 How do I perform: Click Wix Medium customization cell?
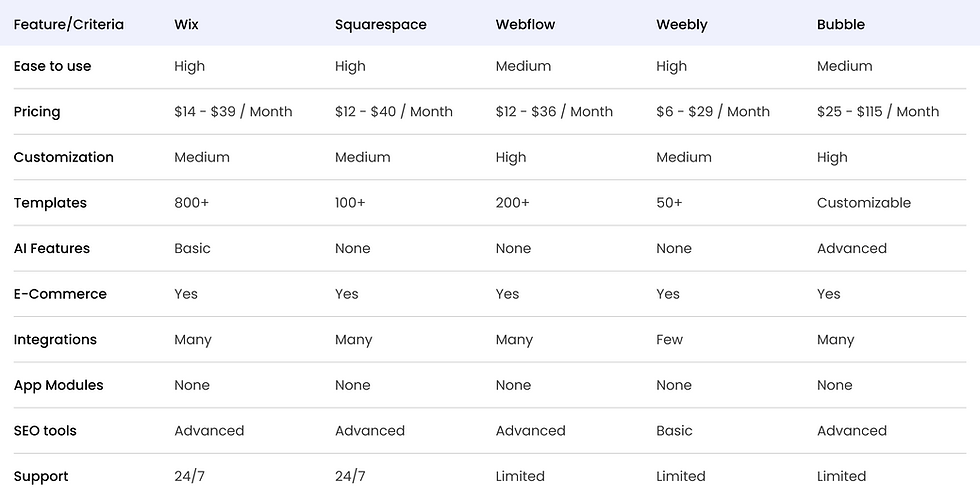pyautogui.click(x=202, y=157)
